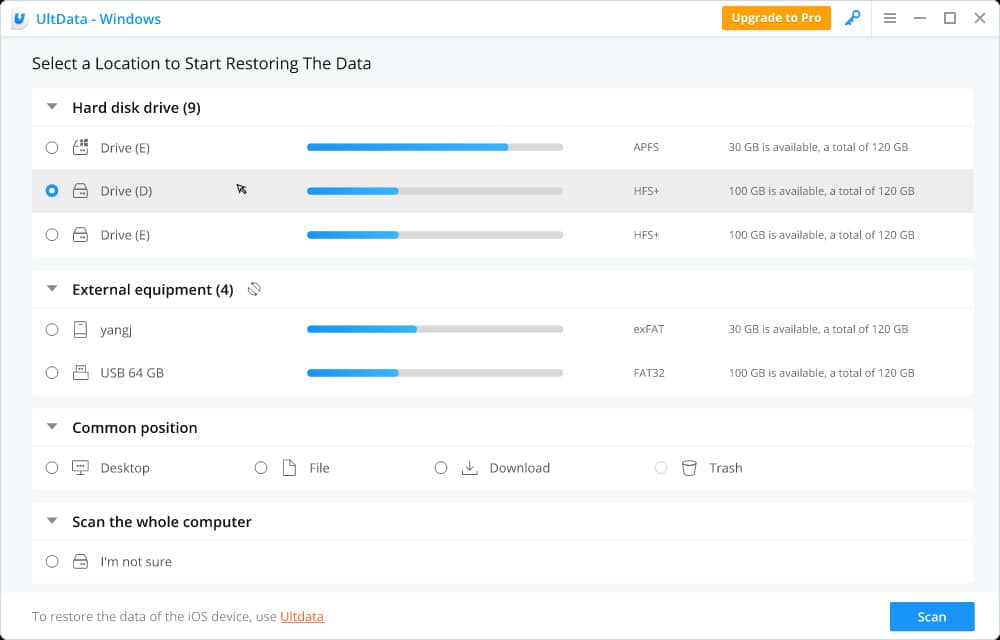The image size is (1000, 640).
Task: Maximize the UltData window
Action: 950,18
